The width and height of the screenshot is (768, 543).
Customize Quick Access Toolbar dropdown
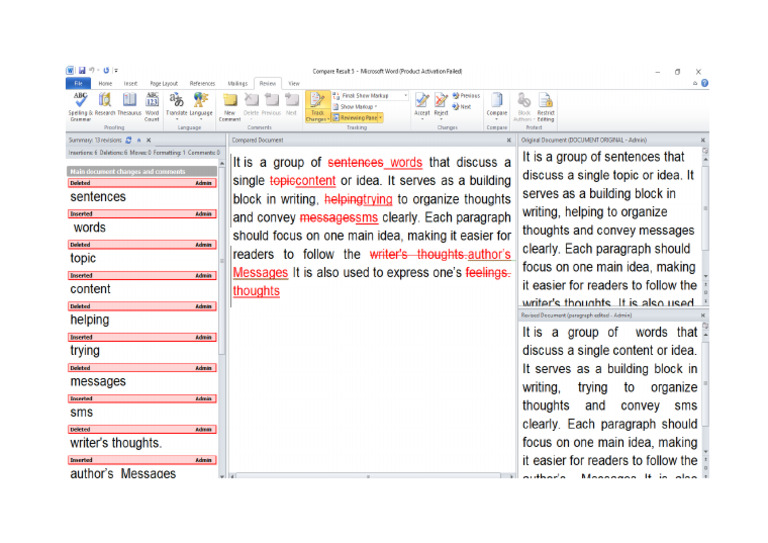[116, 71]
